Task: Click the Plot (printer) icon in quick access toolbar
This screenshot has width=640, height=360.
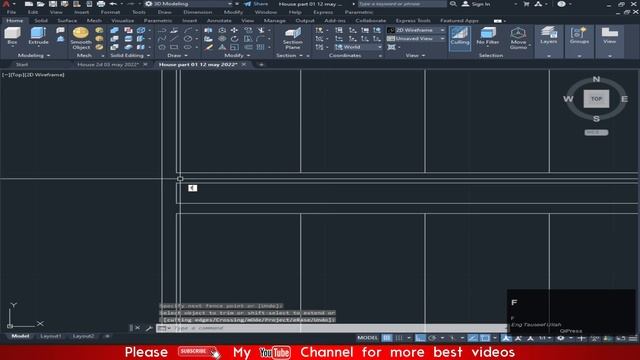Action: tap(101, 4)
